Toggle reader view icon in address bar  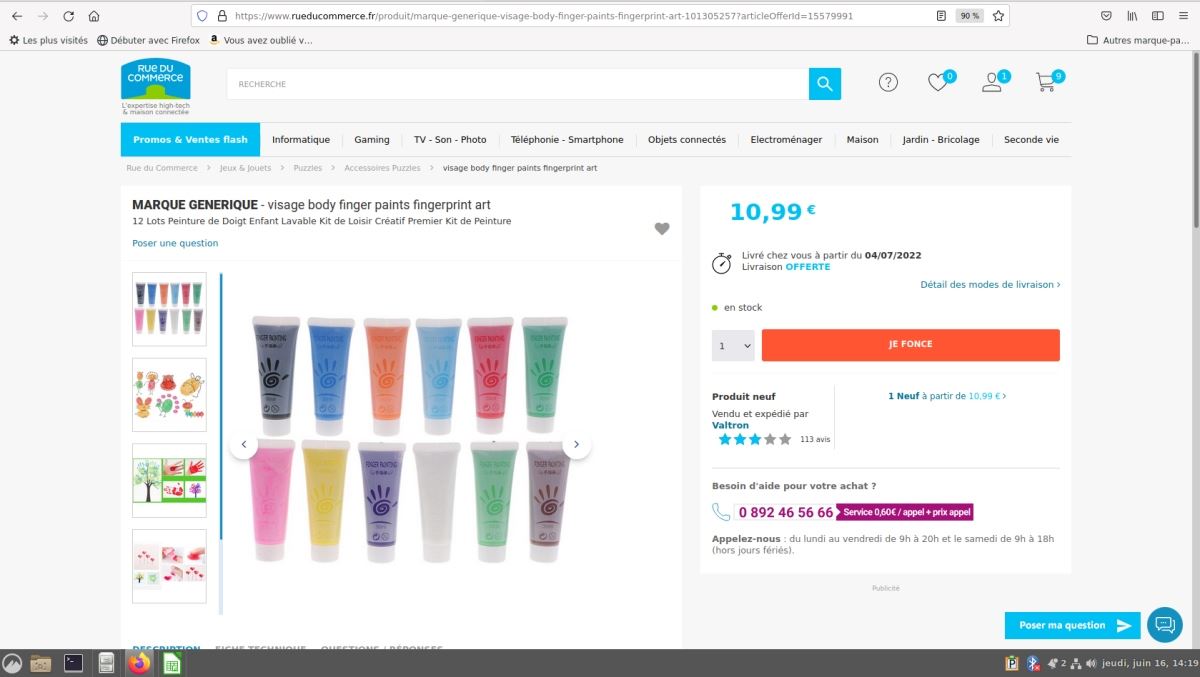coord(941,16)
